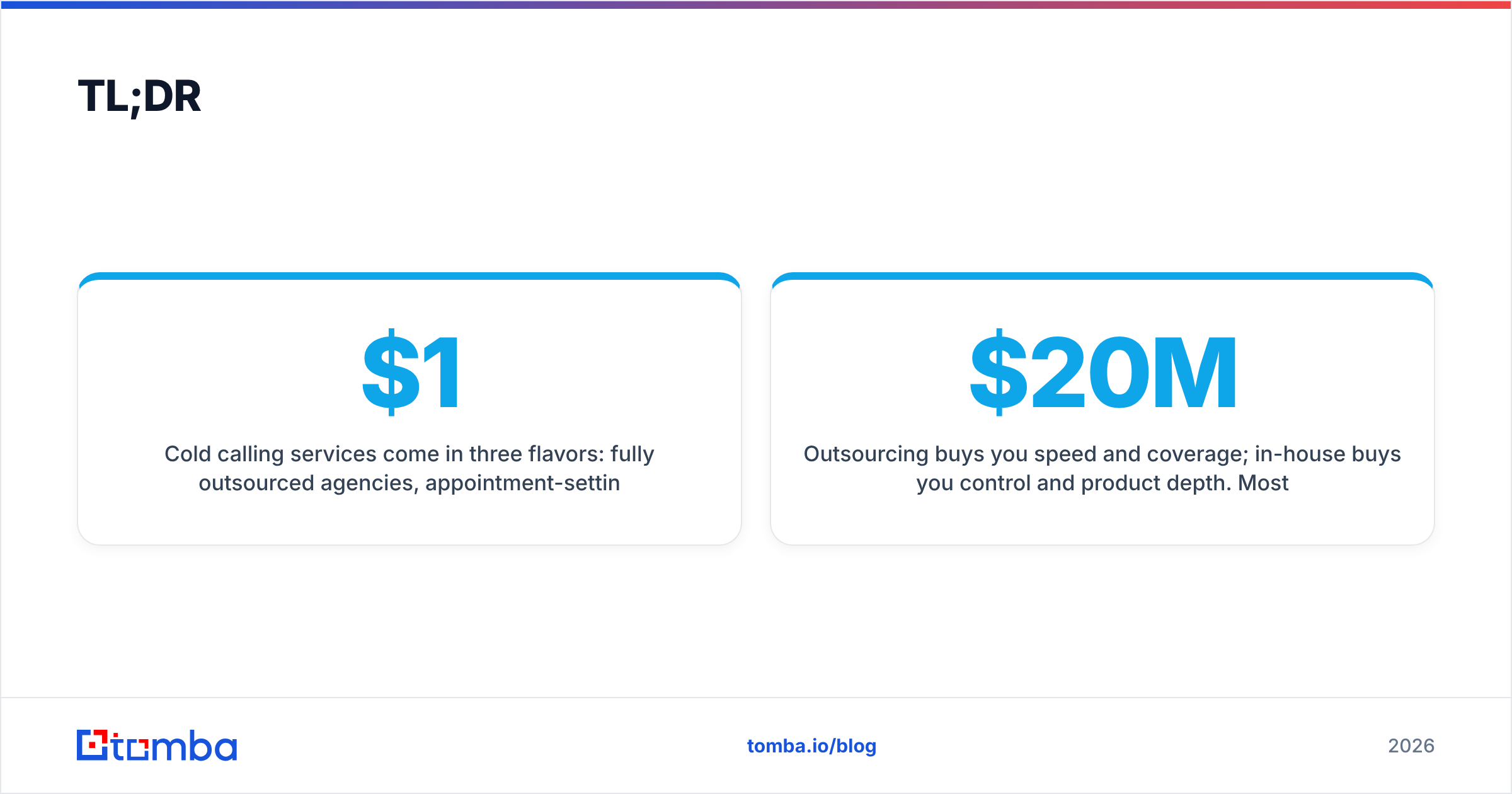Click "appointment-settin" truncated text line
1512x794 pixels.
pos(522,483)
